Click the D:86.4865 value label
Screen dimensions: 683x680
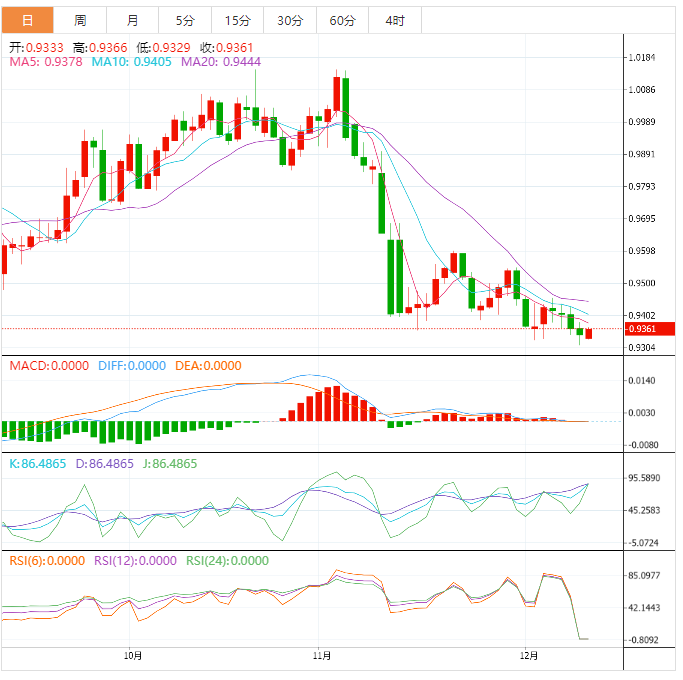coord(105,464)
